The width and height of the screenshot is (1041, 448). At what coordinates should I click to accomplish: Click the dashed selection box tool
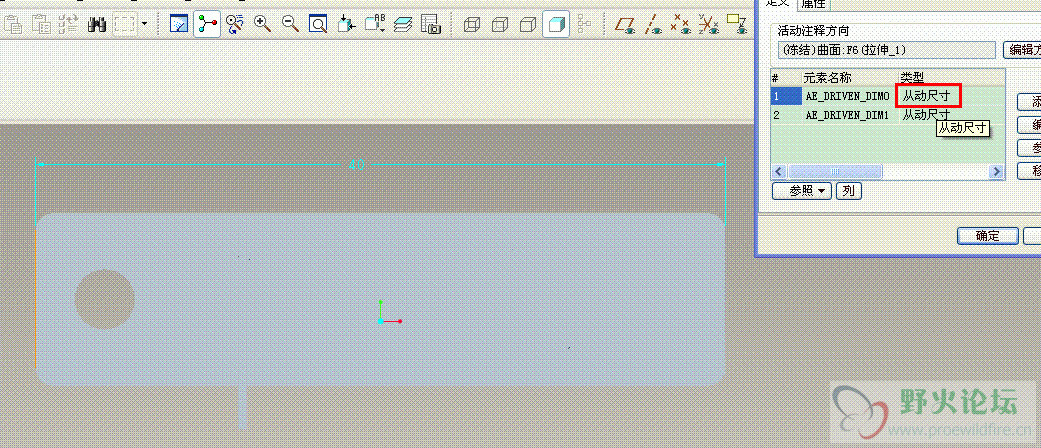124,25
